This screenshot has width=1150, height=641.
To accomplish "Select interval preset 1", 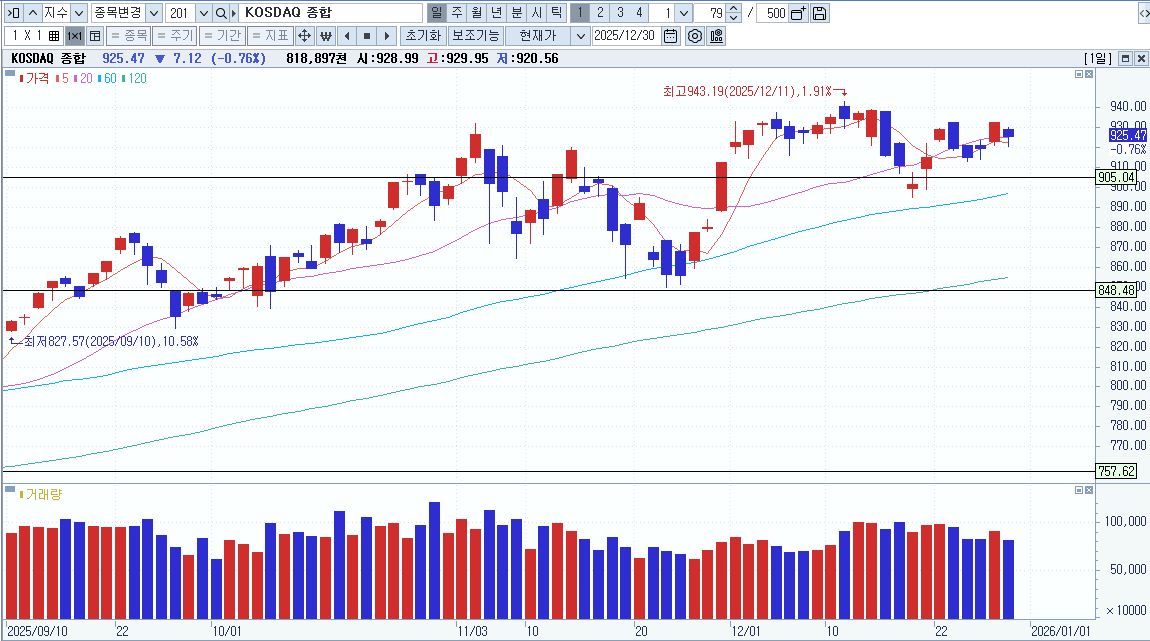I will [579, 12].
